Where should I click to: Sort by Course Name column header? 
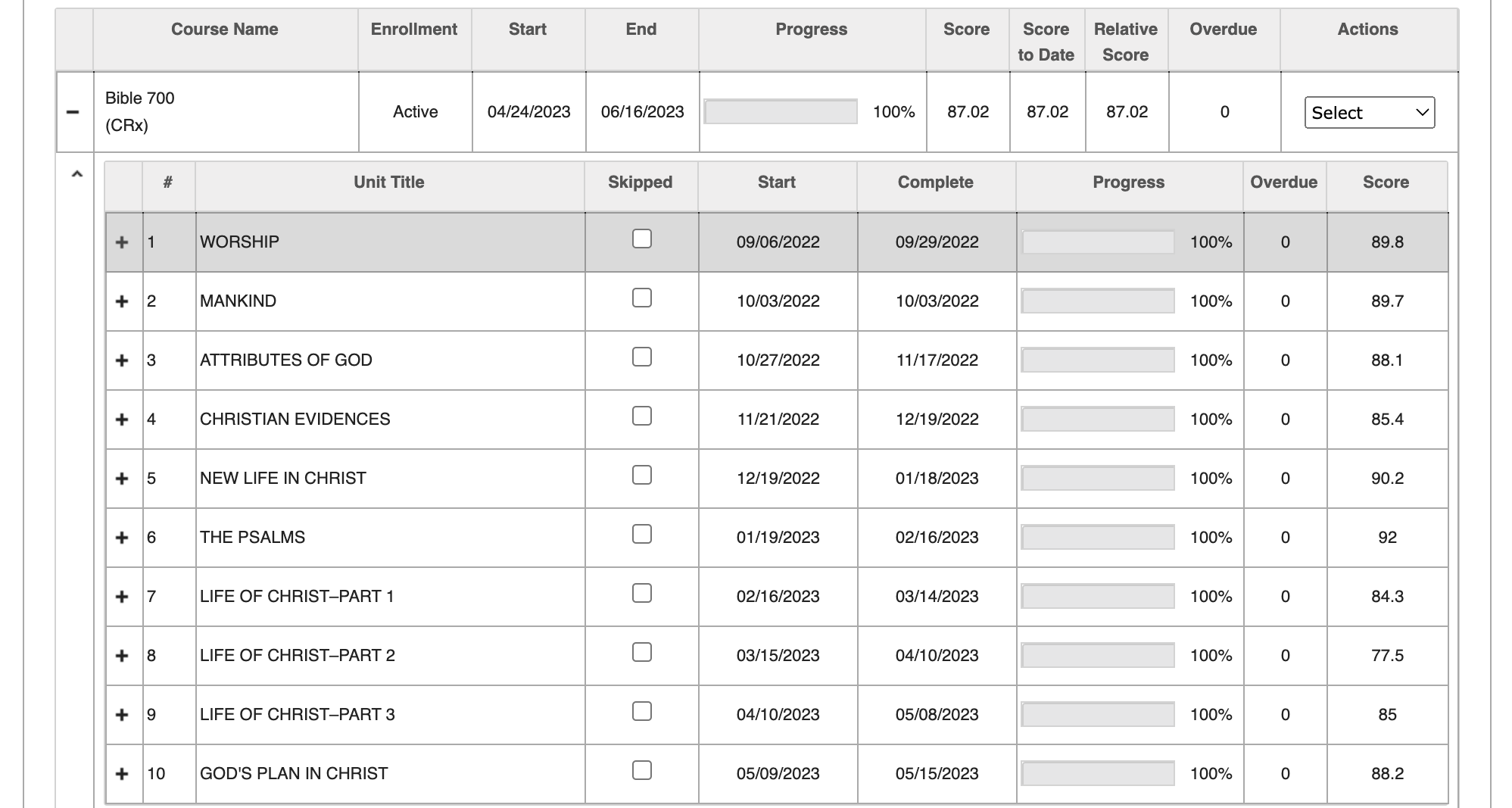225,30
